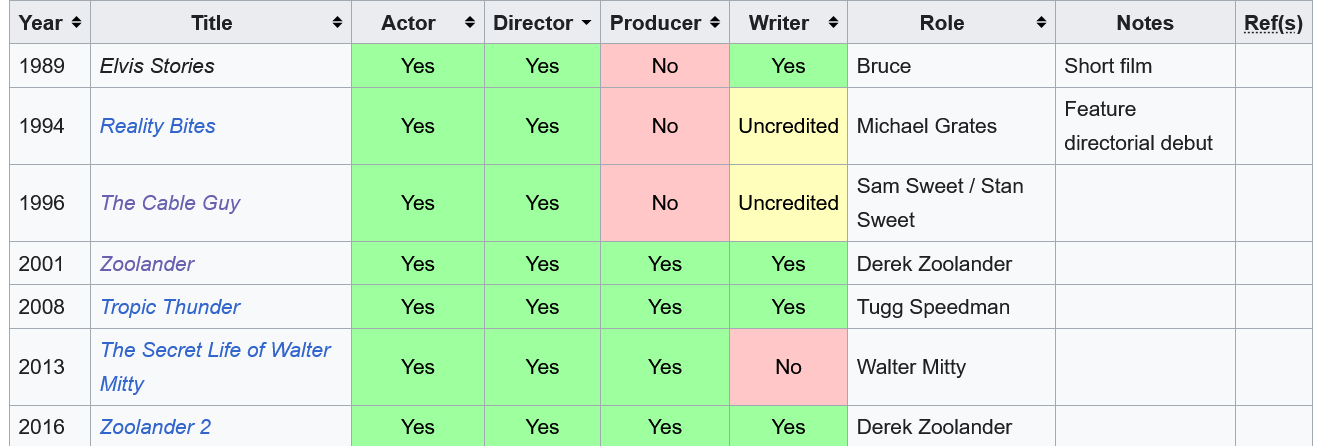The width and height of the screenshot is (1321, 446).
Task: Click Writer column sort arrows
Action: pos(833,23)
